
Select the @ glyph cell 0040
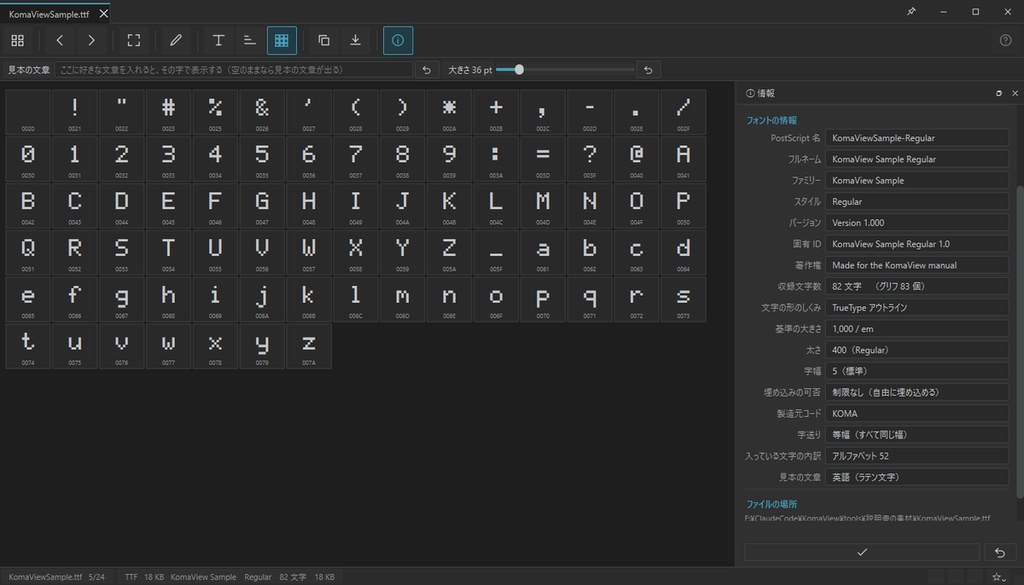click(637, 159)
